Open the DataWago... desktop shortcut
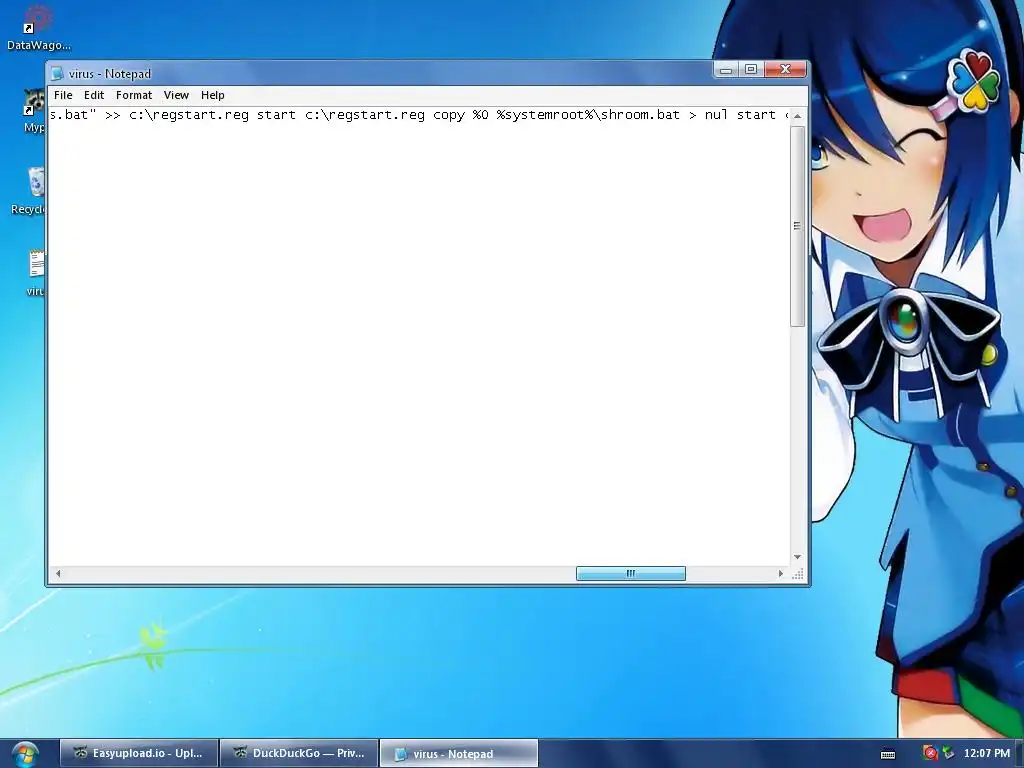 coord(38,27)
